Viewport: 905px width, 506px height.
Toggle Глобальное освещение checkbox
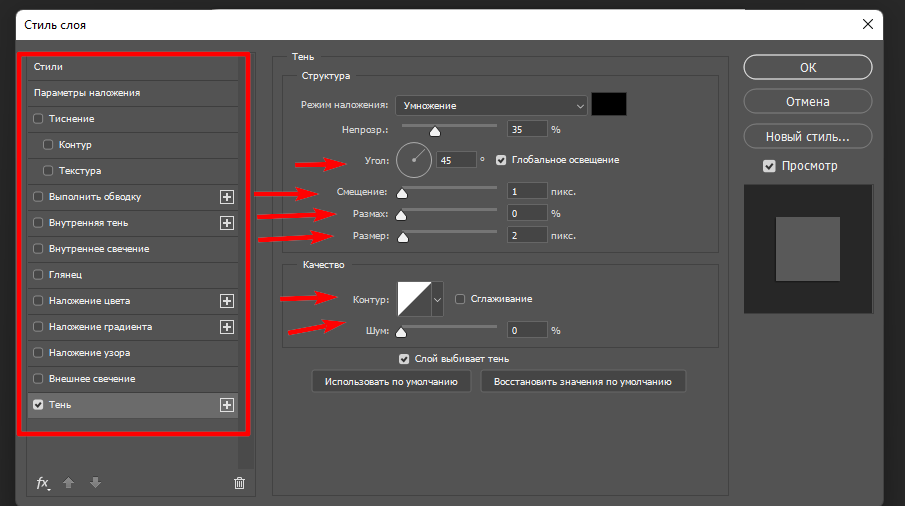[501, 160]
